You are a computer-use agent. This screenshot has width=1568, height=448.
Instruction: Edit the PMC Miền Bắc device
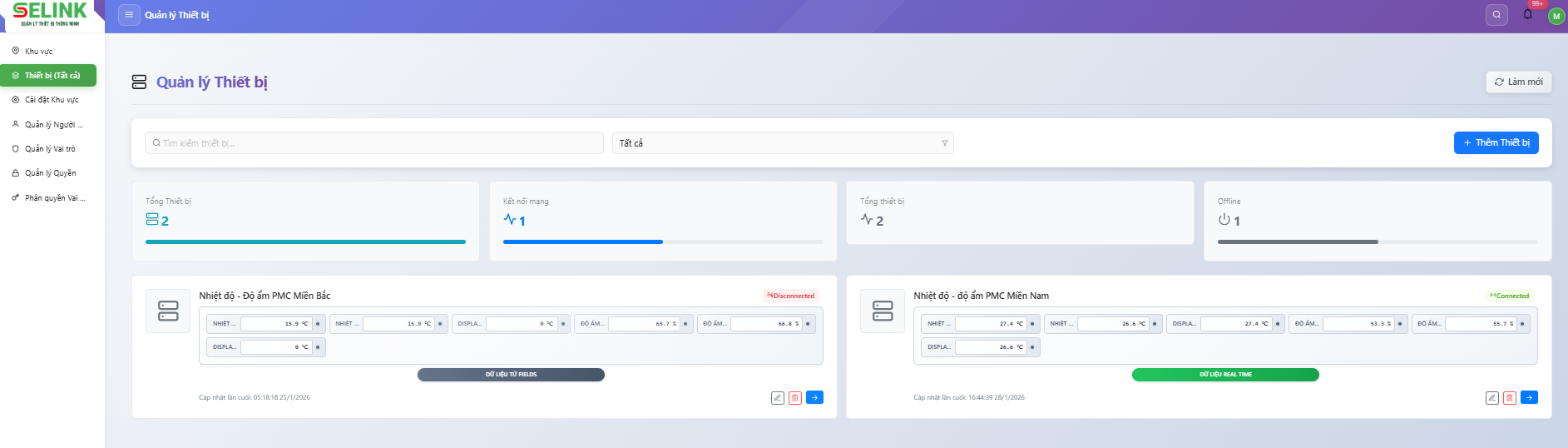(x=778, y=398)
